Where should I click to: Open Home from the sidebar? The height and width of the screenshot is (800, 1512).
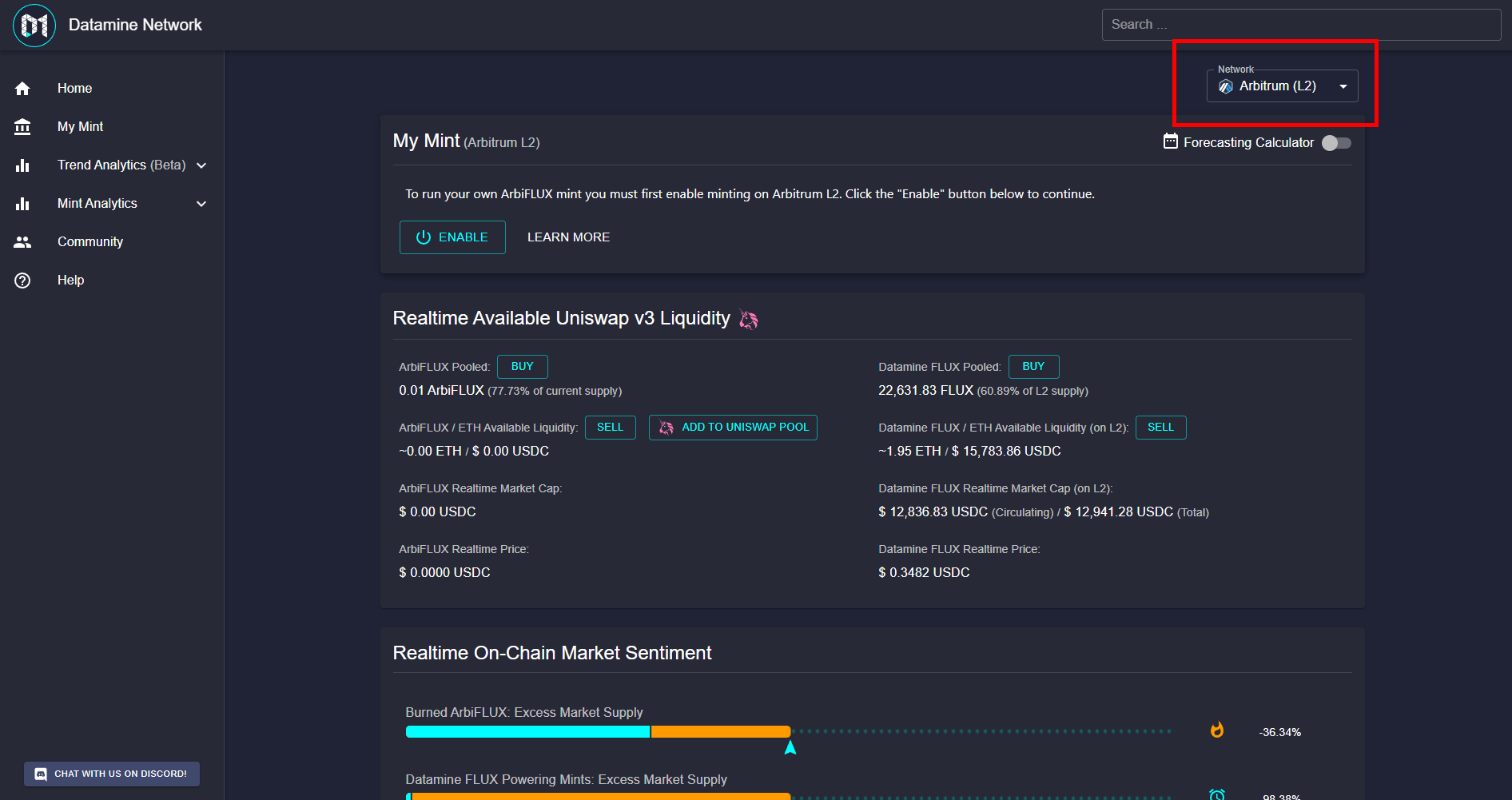pos(112,89)
